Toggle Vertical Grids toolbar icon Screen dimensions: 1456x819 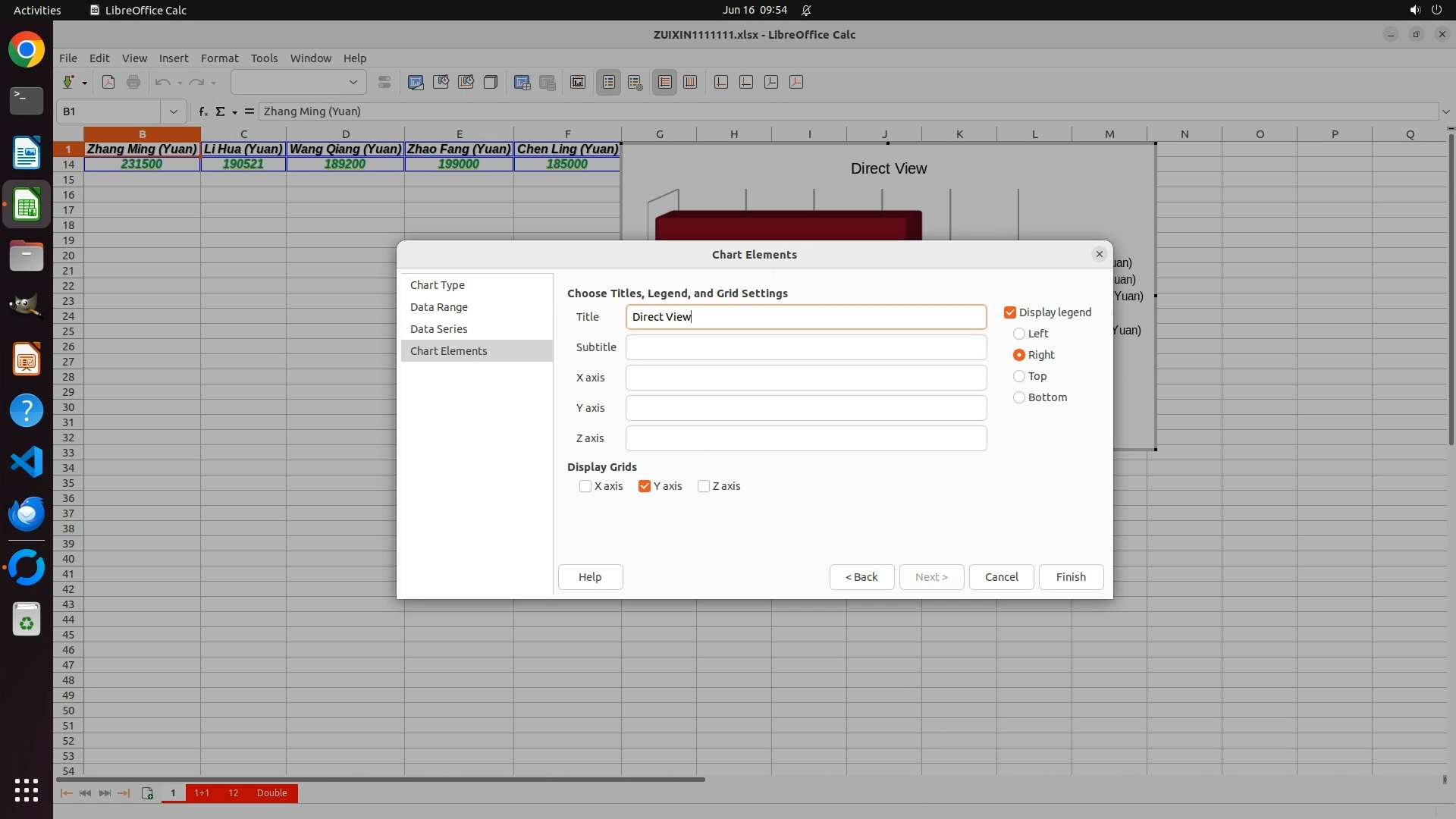(690, 83)
